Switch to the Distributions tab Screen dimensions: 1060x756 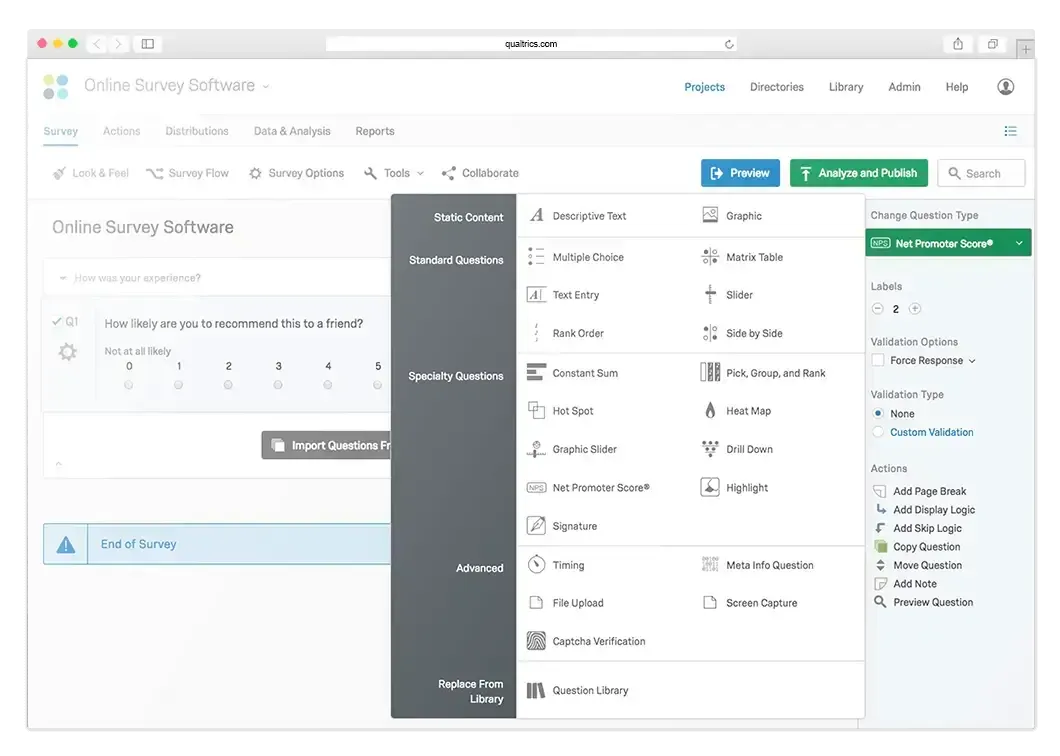click(197, 131)
